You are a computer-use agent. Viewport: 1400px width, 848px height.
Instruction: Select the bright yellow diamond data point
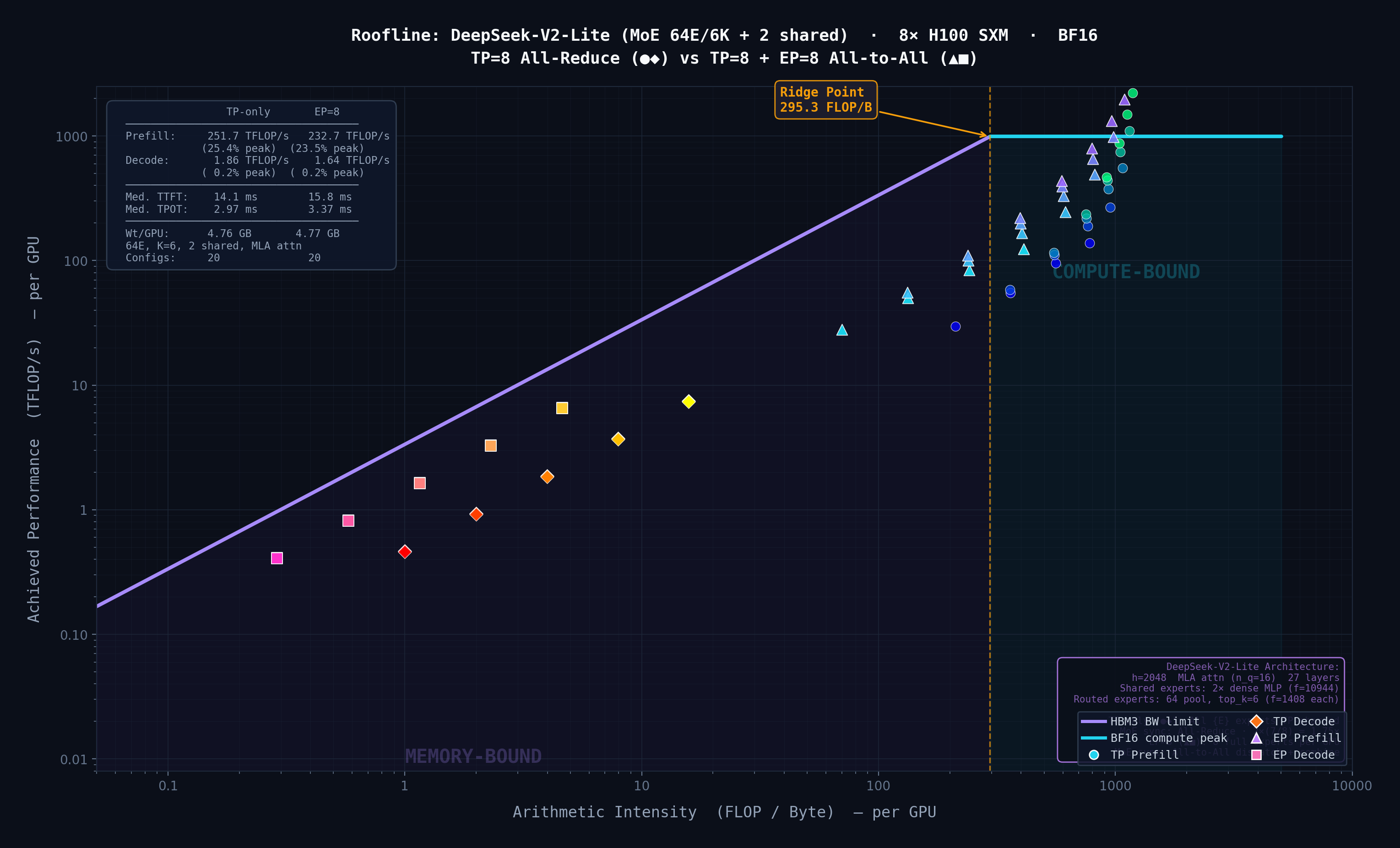coord(689,401)
